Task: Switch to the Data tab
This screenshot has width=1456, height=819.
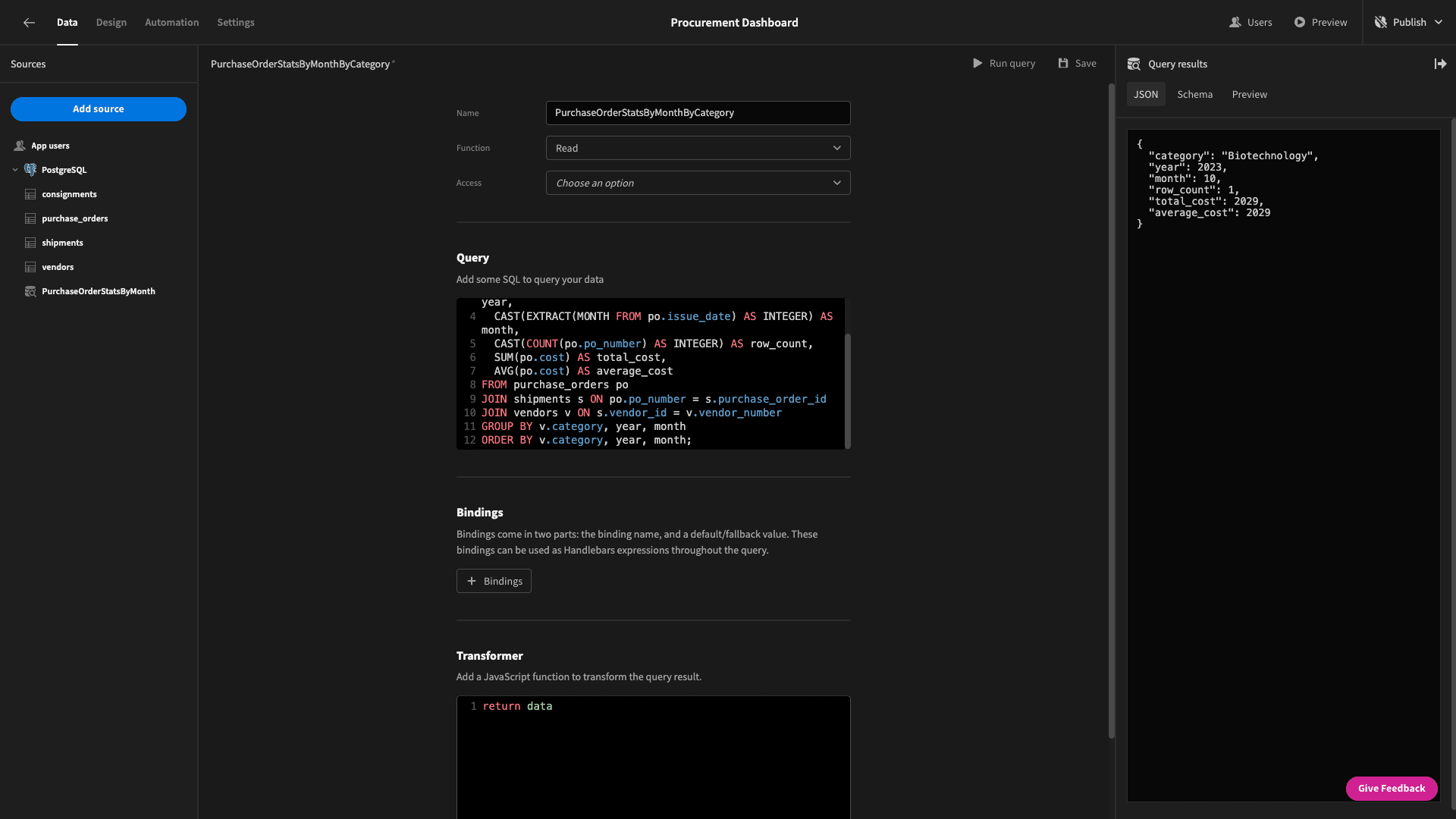Action: (x=67, y=23)
